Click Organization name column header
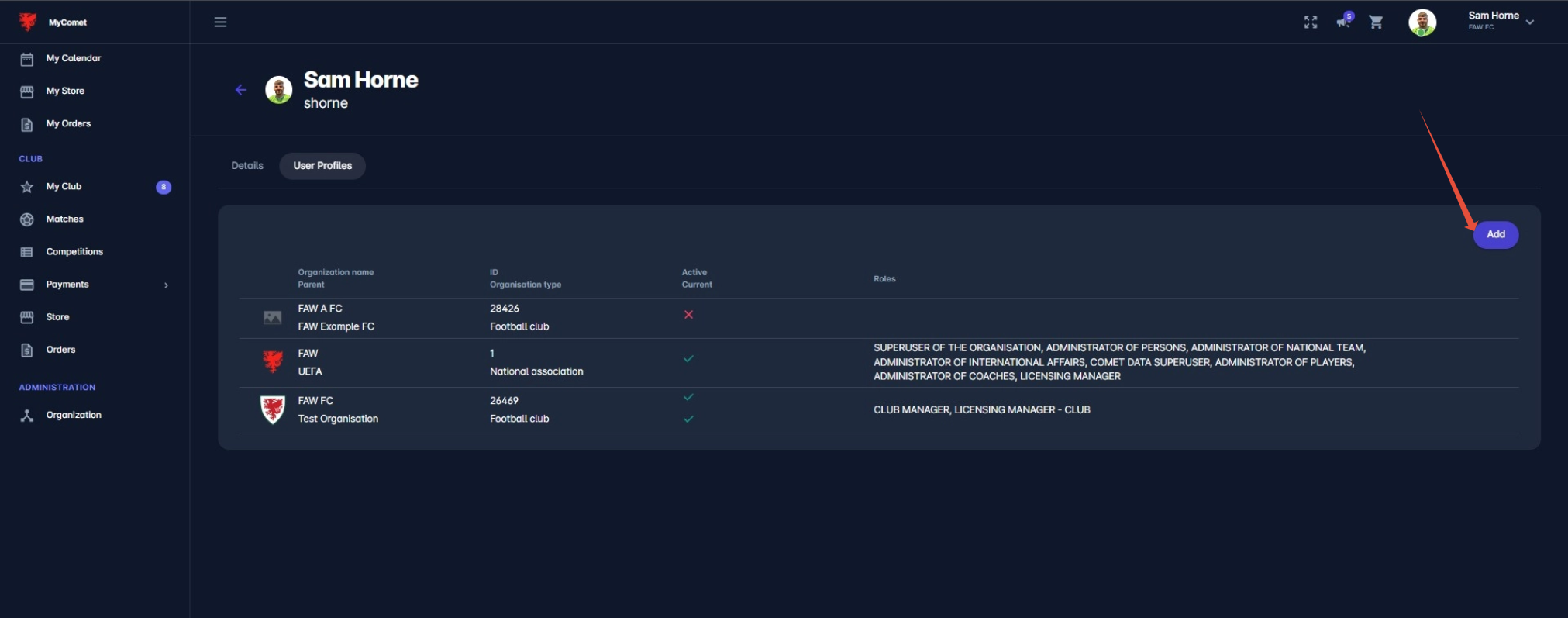Image resolution: width=1568 pixels, height=618 pixels. pos(336,272)
